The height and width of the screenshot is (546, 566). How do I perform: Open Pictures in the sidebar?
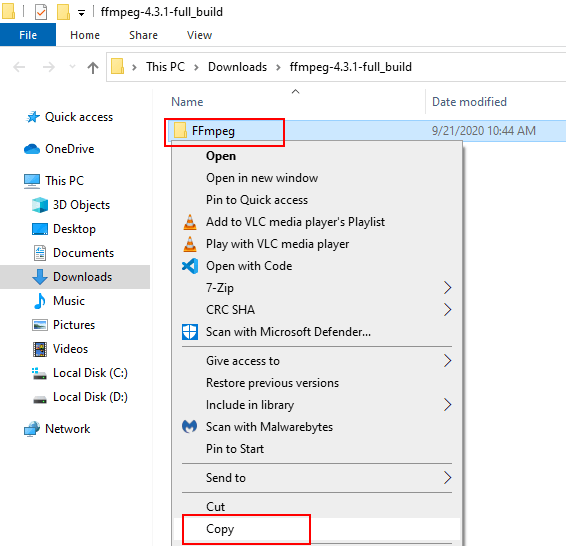click(74, 325)
